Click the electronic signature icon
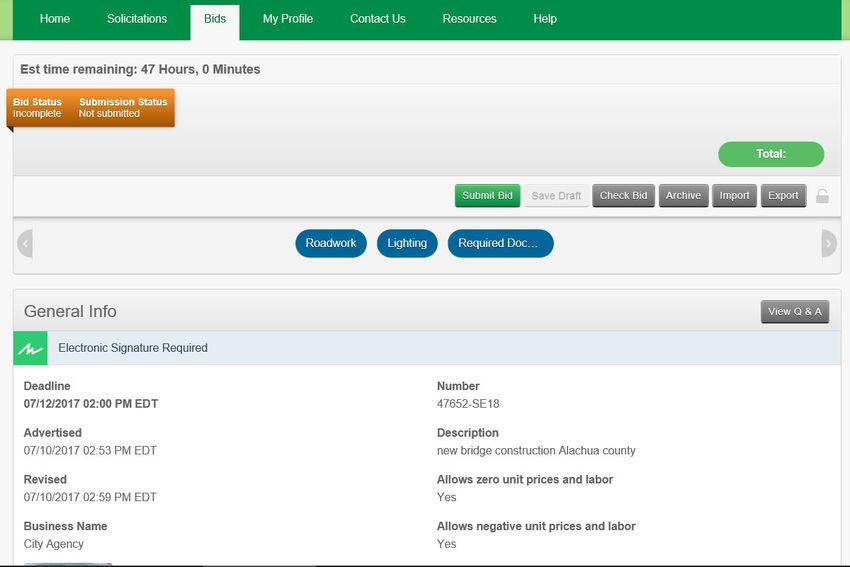The width and height of the screenshot is (850, 567). point(30,348)
